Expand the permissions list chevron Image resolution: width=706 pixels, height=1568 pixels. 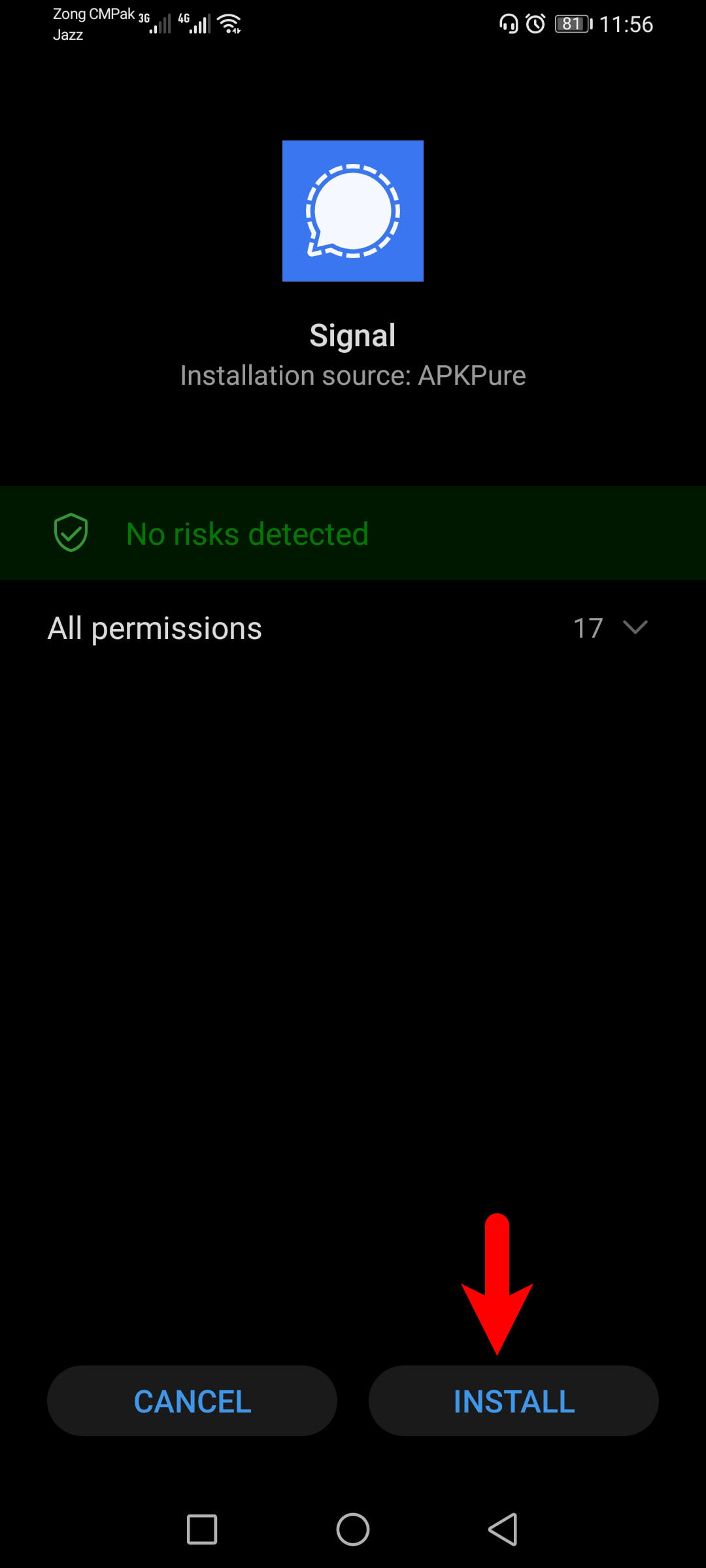[635, 627]
